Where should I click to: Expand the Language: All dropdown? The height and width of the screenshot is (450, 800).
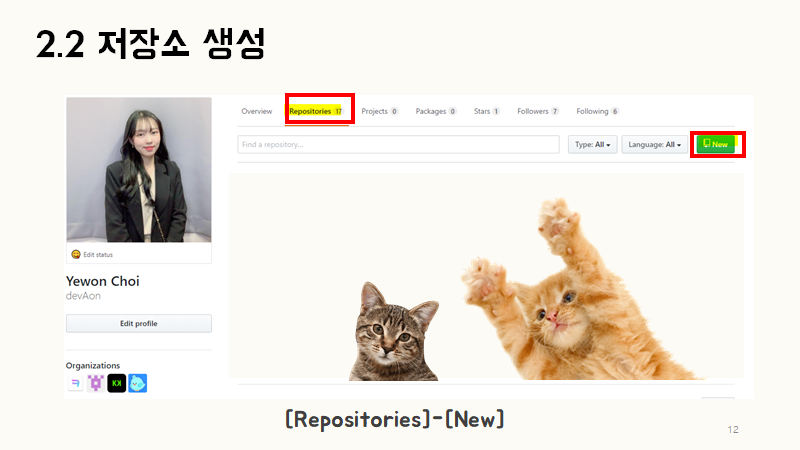[x=654, y=144]
